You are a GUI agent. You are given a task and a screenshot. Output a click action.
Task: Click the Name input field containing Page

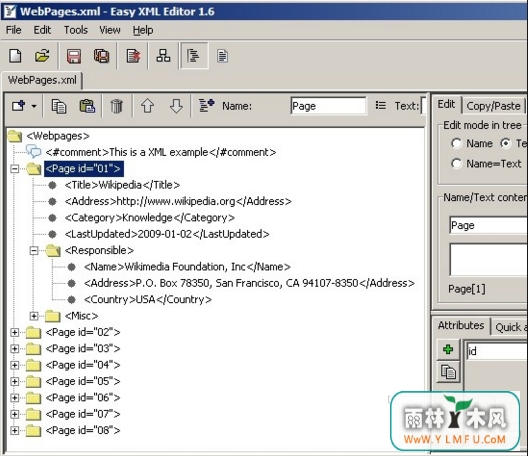pos(328,106)
